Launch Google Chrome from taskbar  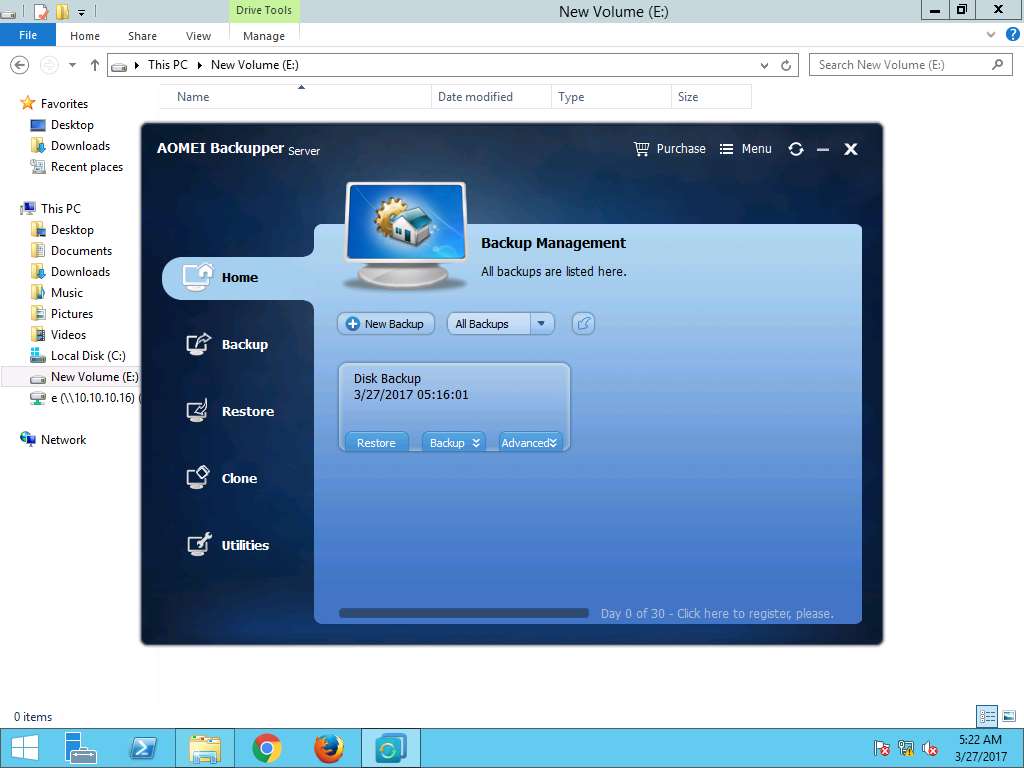266,748
